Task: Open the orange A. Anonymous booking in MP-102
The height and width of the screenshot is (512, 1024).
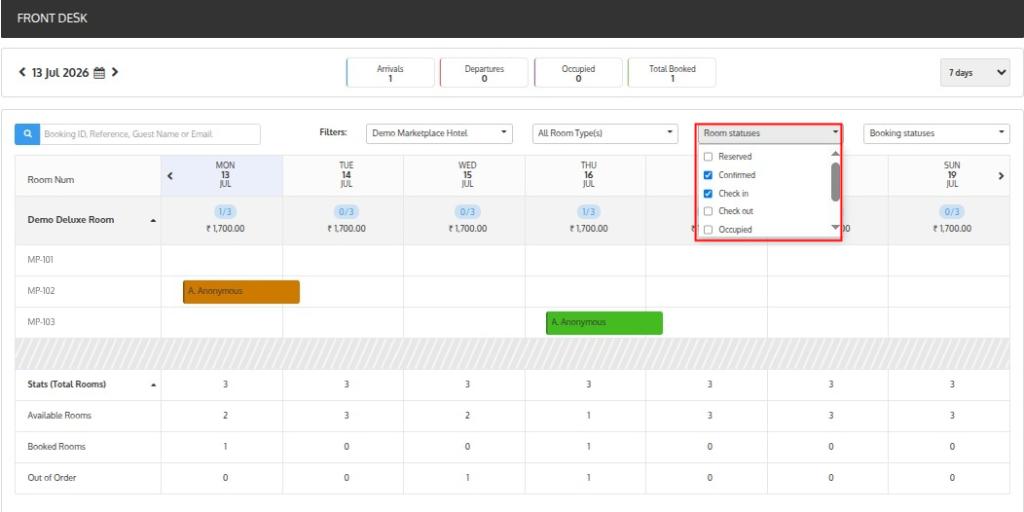Action: [x=241, y=292]
